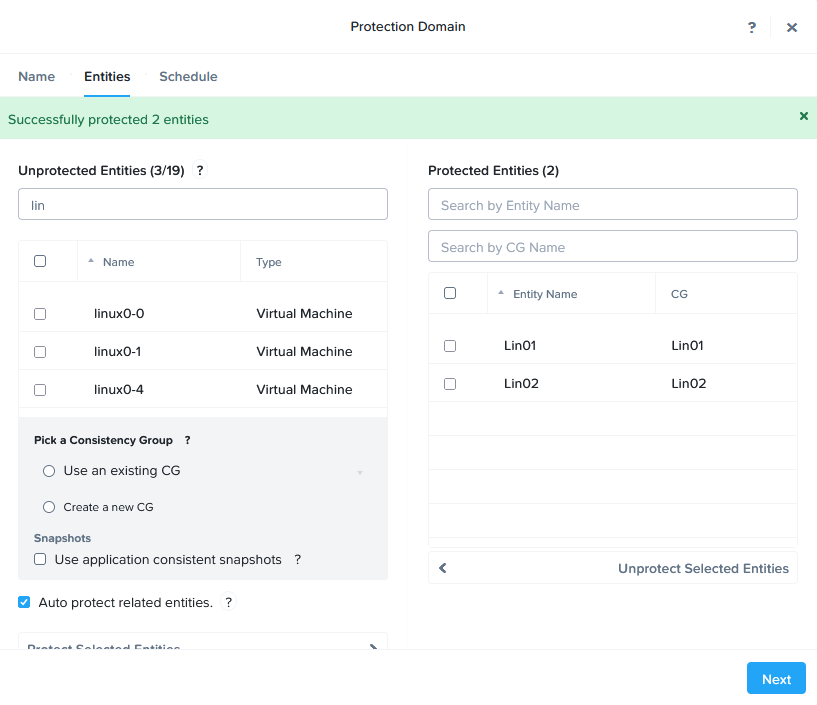The image size is (817, 705).
Task: Choose Use an existing CG option
Action: pos(49,471)
